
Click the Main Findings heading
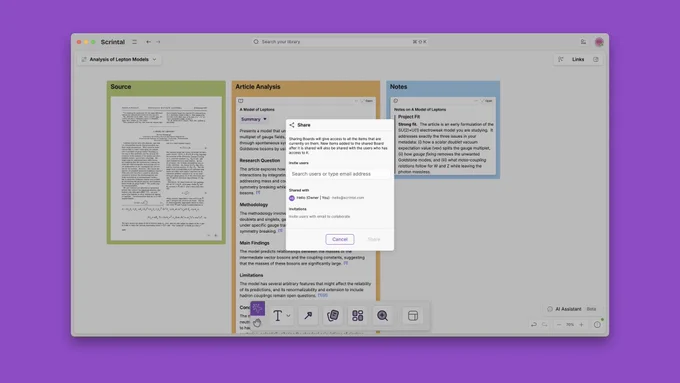[x=254, y=243]
